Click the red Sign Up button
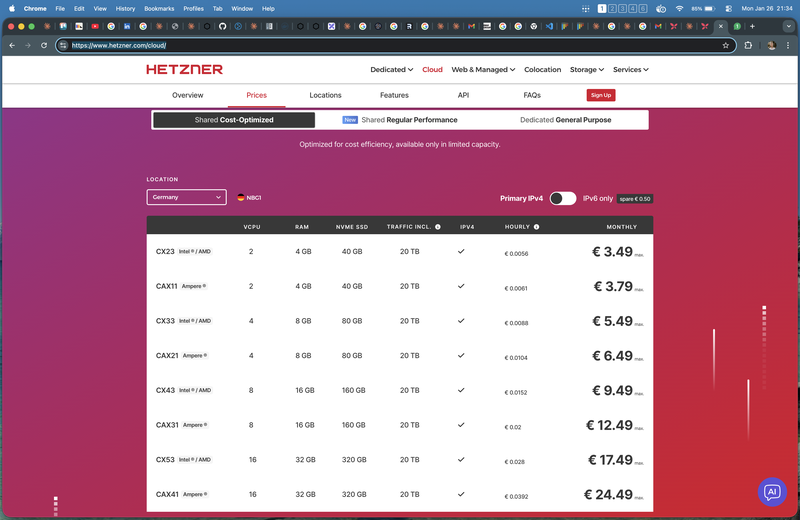 click(x=600, y=95)
